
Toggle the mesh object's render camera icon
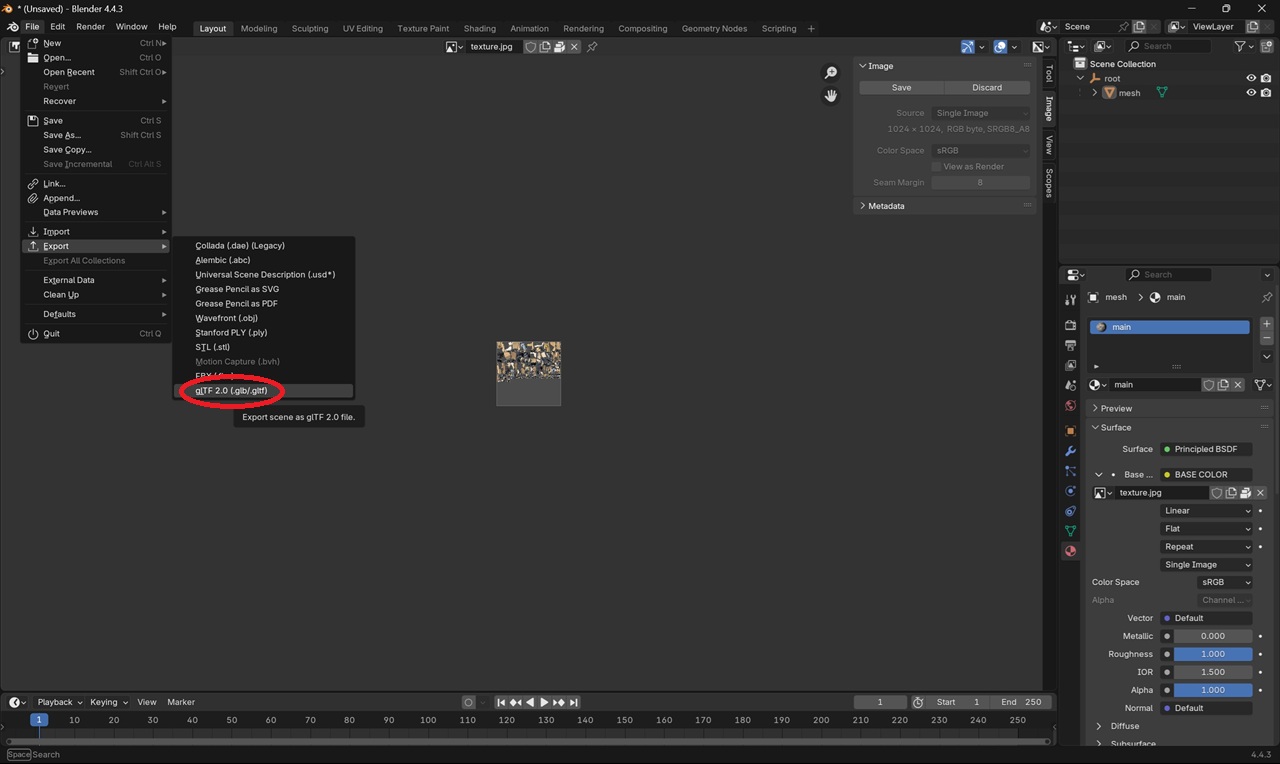tap(1266, 93)
